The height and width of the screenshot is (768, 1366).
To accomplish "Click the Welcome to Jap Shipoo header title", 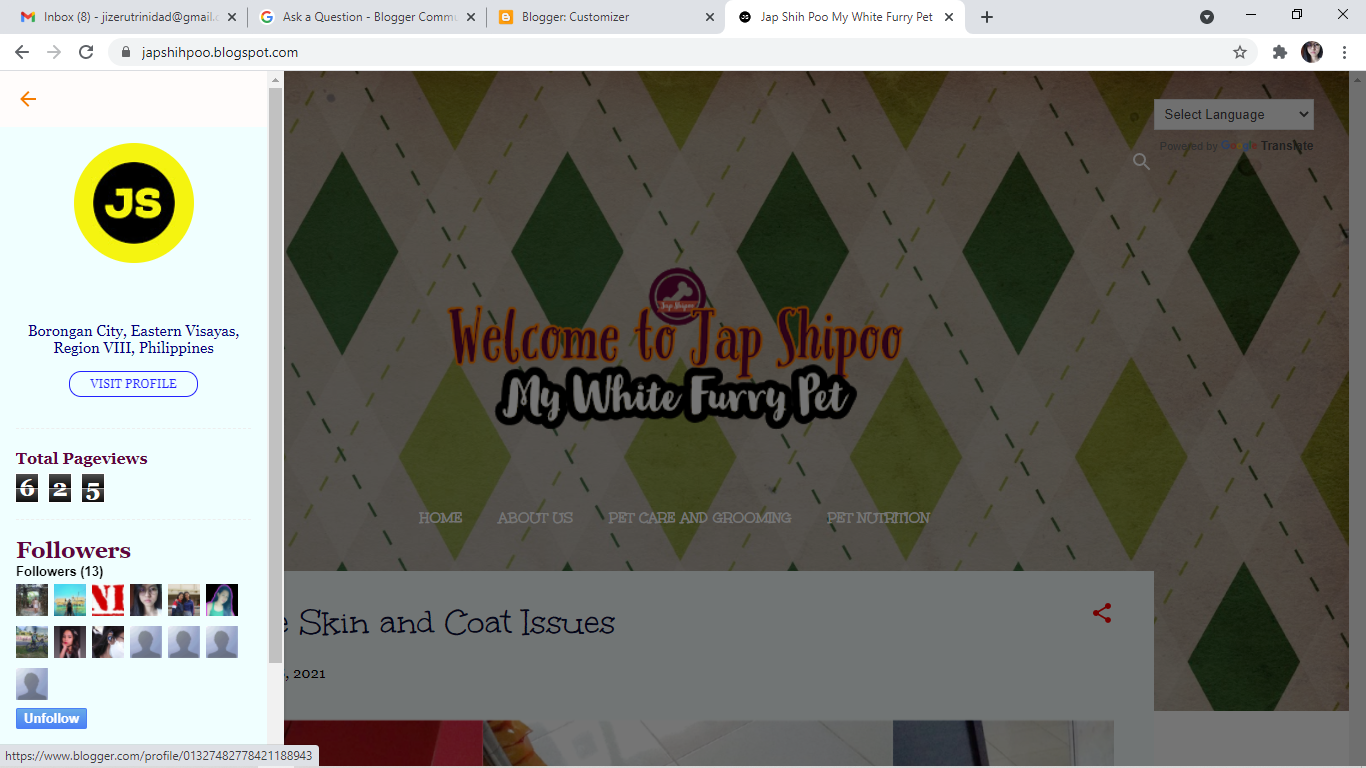I will pyautogui.click(x=676, y=338).
